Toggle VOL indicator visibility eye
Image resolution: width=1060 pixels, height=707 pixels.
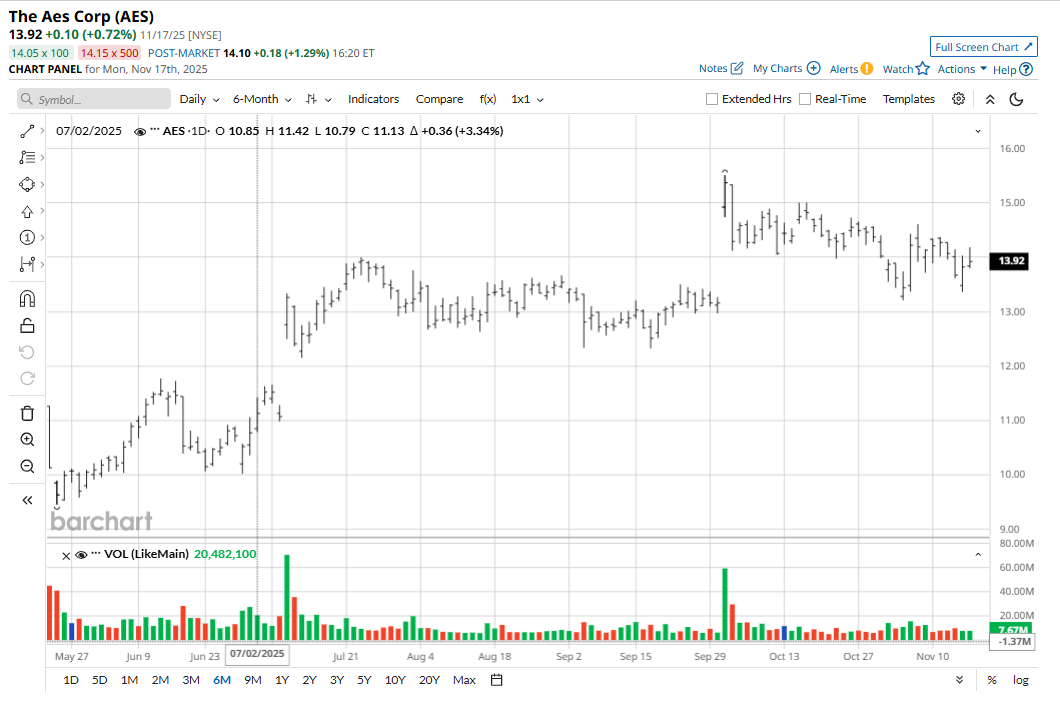81,555
